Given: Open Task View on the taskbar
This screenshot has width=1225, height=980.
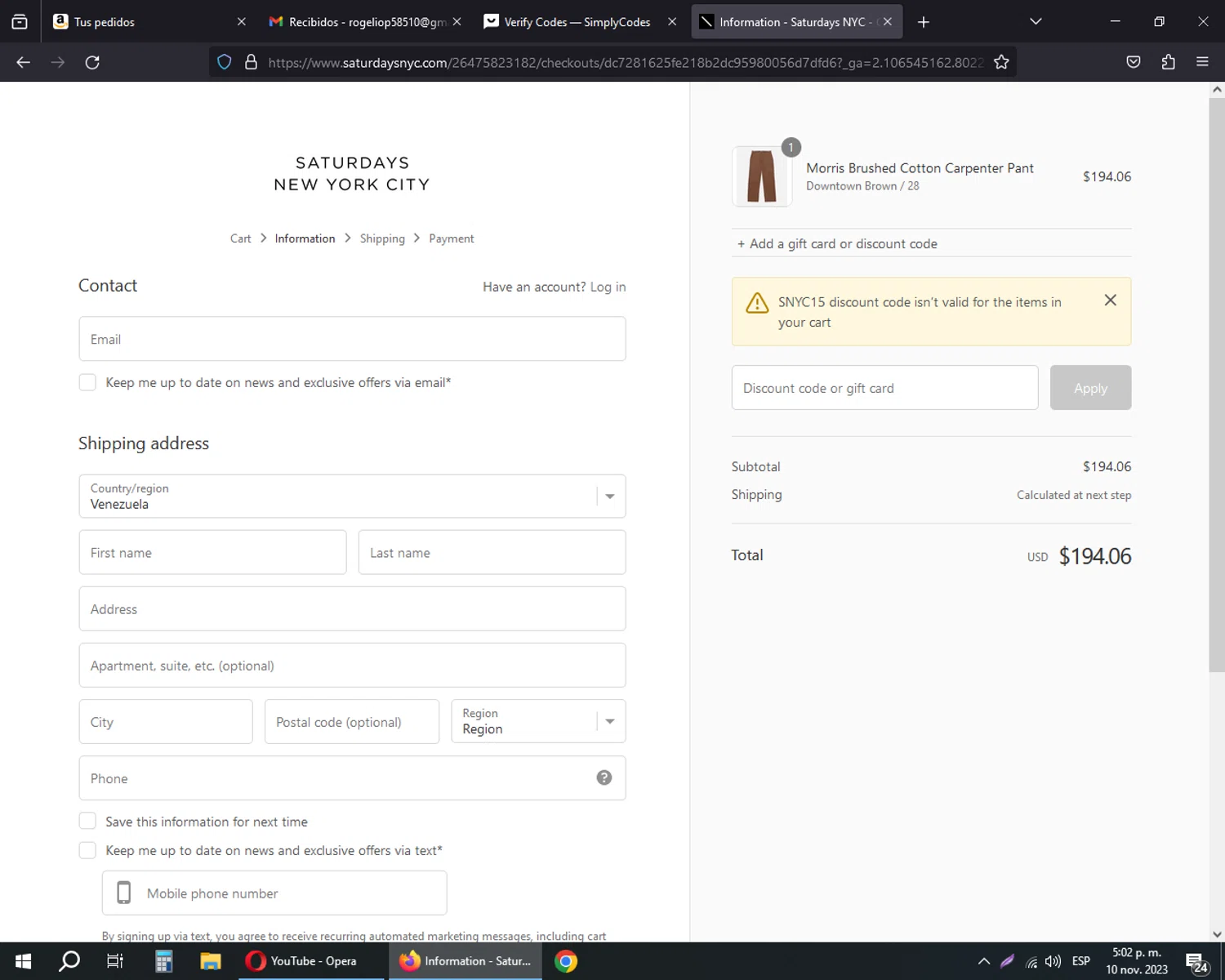Looking at the screenshot, I should pos(115,961).
